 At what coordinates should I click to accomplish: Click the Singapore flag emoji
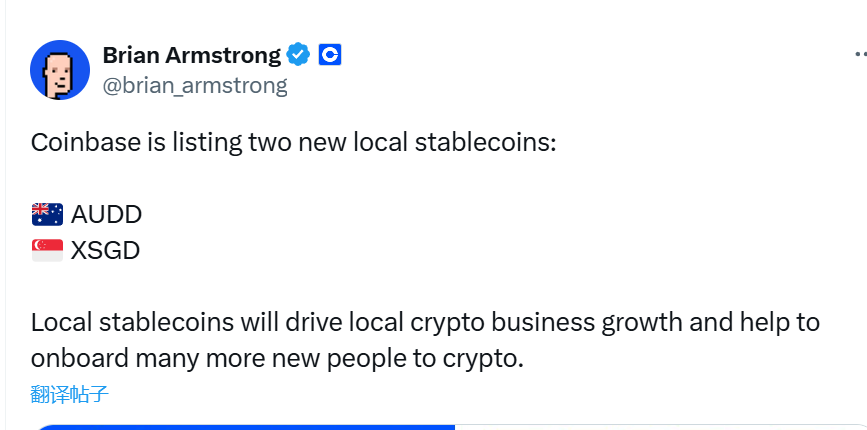coord(47,250)
